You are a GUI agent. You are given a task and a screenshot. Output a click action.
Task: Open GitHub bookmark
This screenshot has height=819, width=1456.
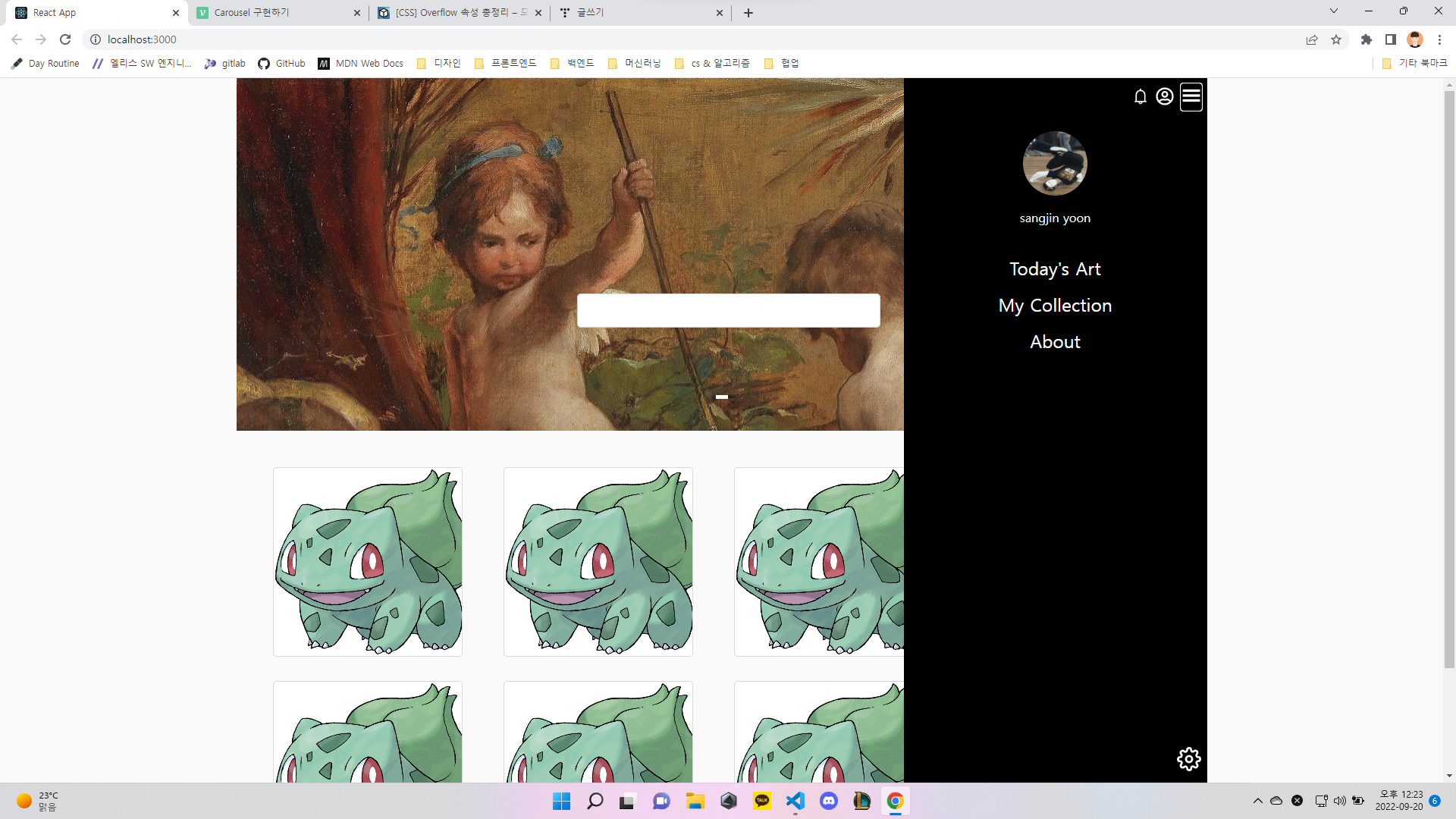click(x=281, y=64)
